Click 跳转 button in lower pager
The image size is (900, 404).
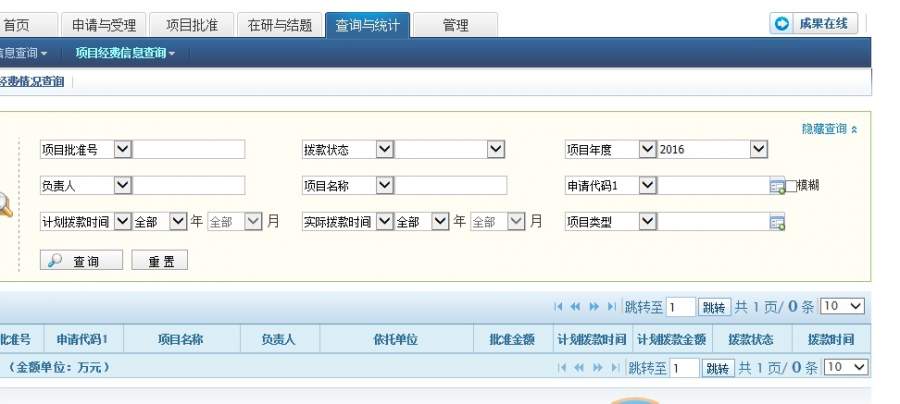(717, 368)
